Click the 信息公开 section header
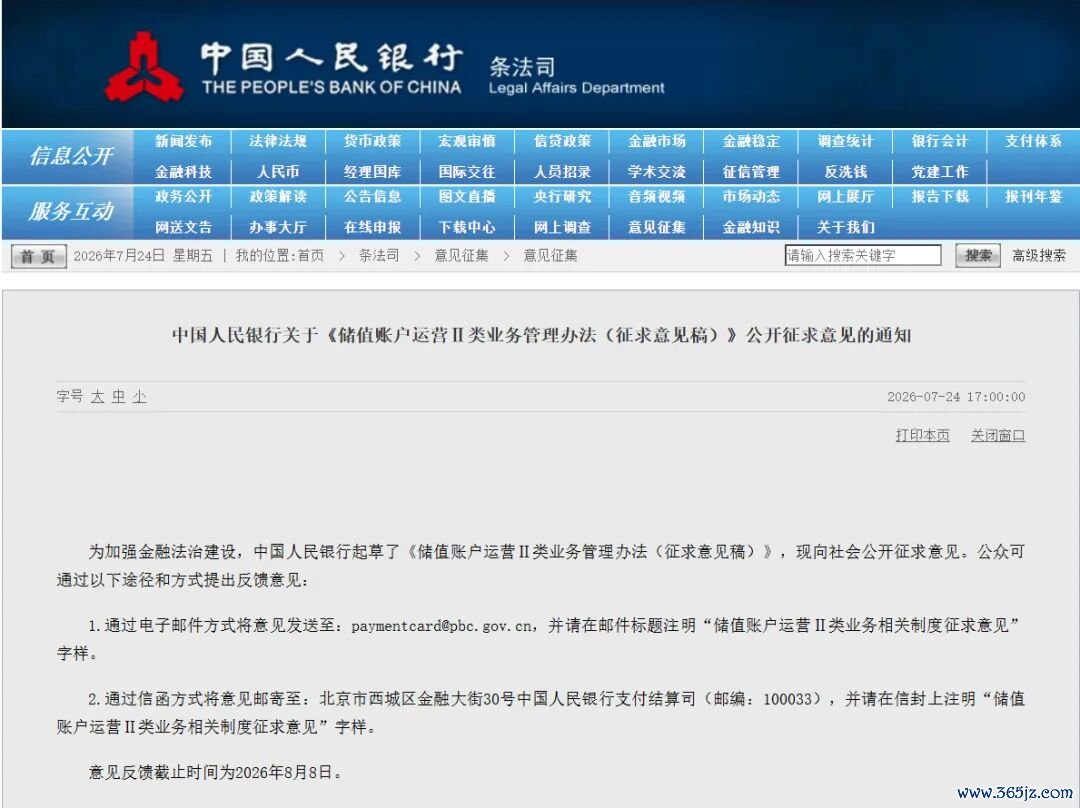 point(71,156)
